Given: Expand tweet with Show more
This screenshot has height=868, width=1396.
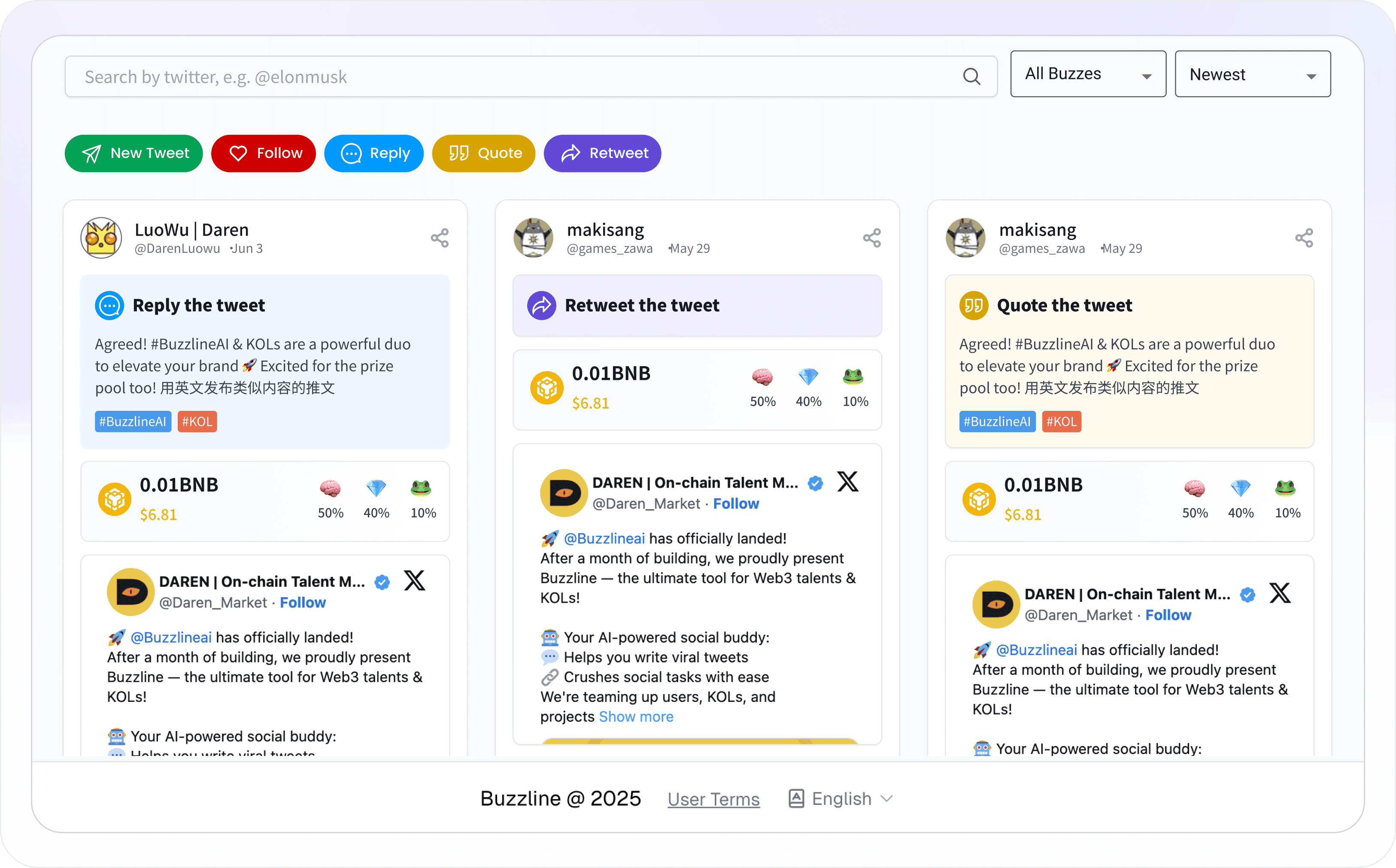Looking at the screenshot, I should (636, 716).
